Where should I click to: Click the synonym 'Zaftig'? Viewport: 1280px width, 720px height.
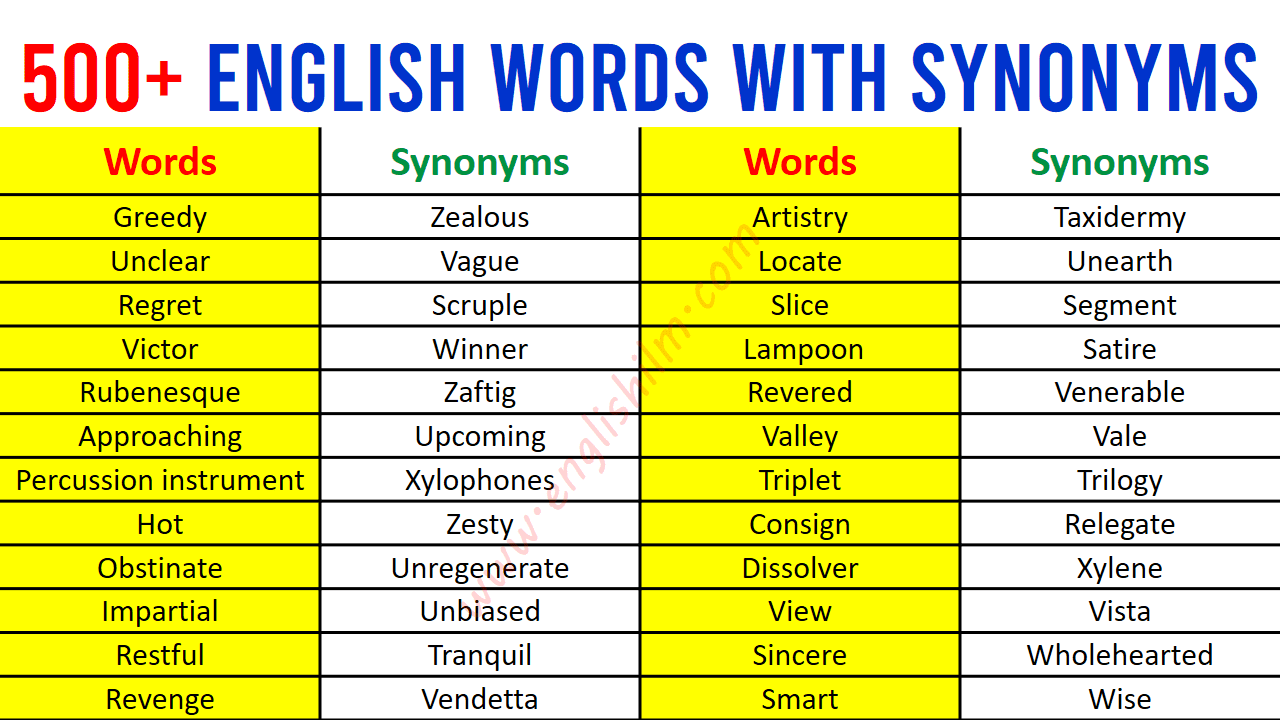pos(480,393)
